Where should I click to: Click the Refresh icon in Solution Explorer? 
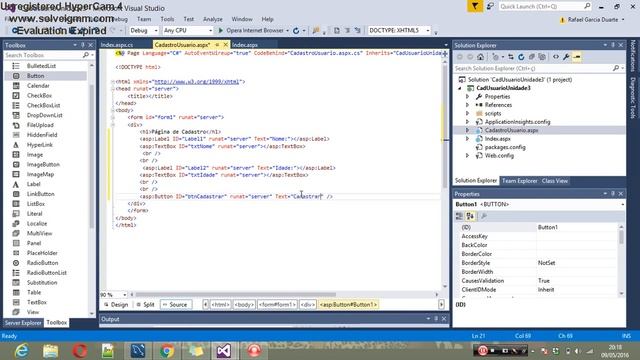(x=521, y=57)
